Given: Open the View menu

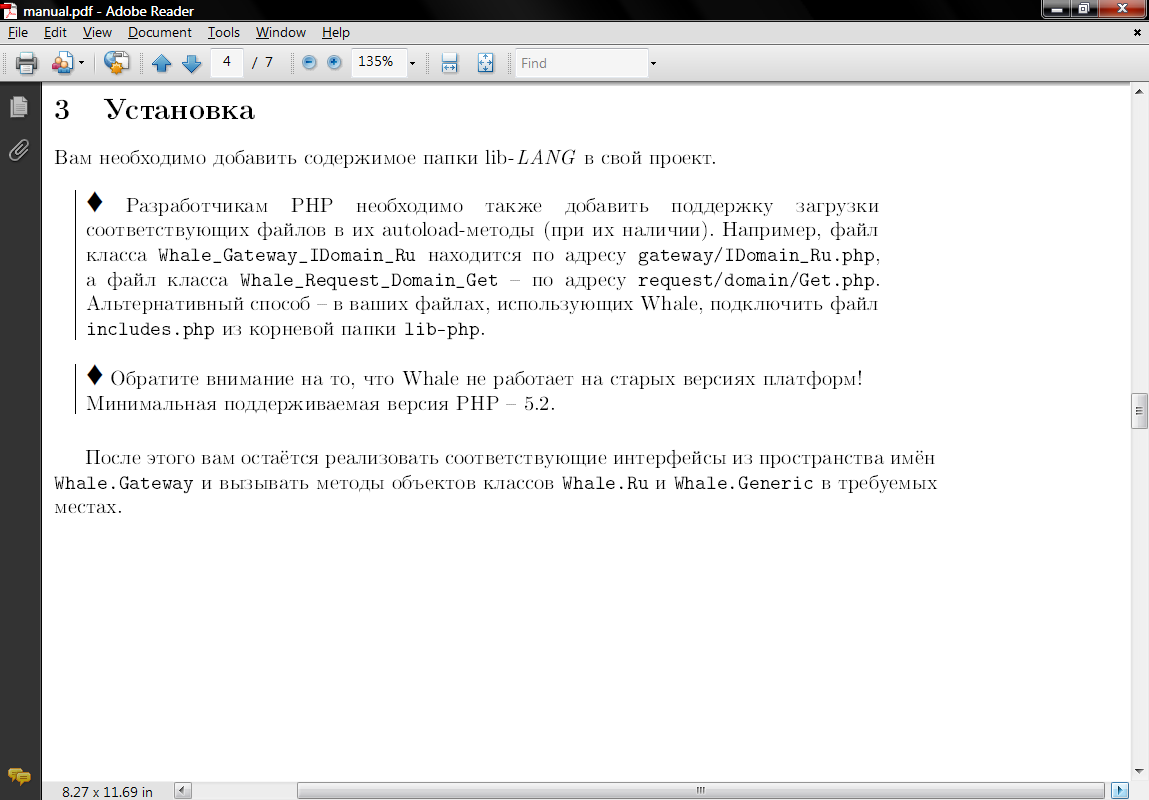Looking at the screenshot, I should (97, 33).
